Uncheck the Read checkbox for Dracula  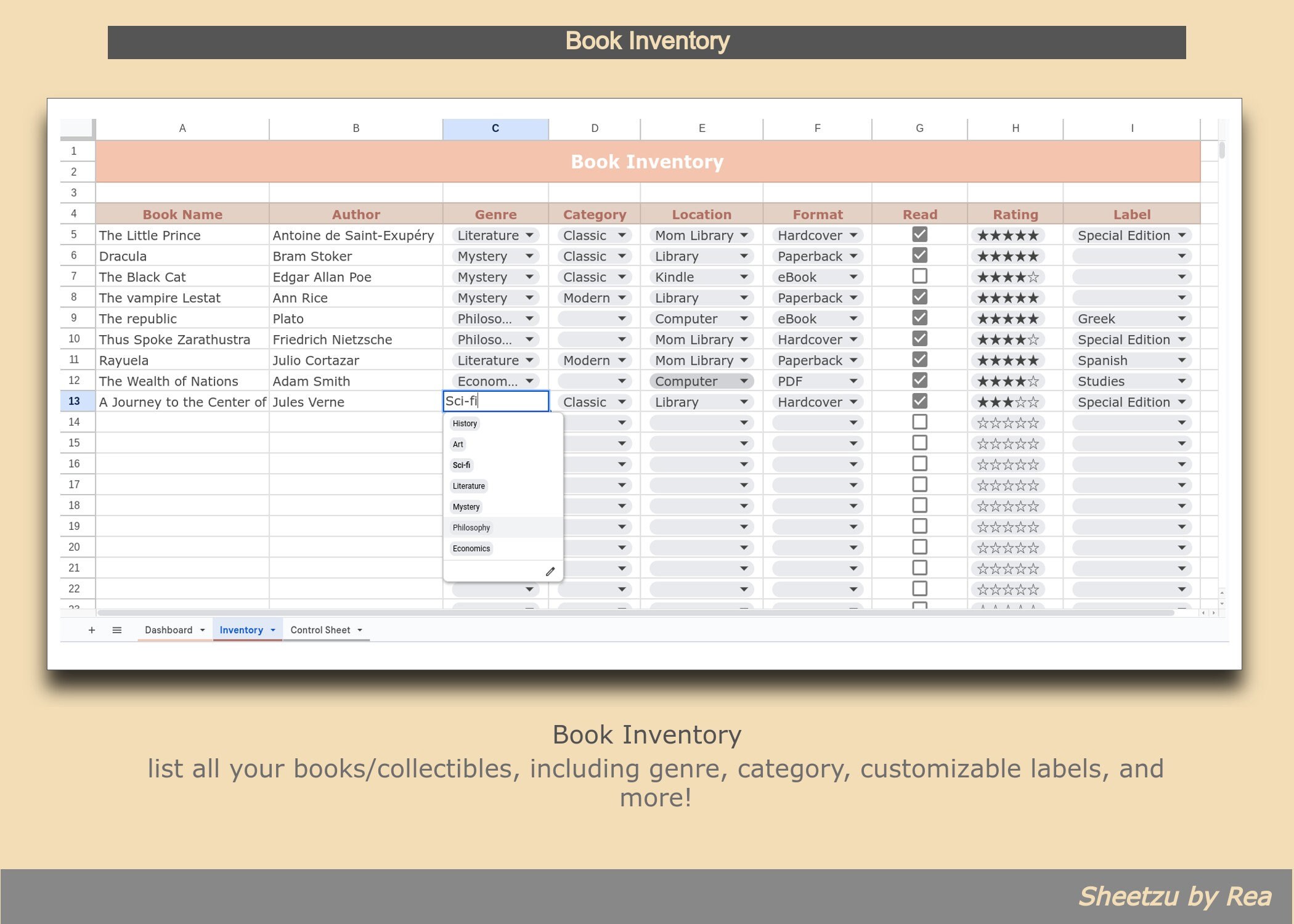(919, 254)
